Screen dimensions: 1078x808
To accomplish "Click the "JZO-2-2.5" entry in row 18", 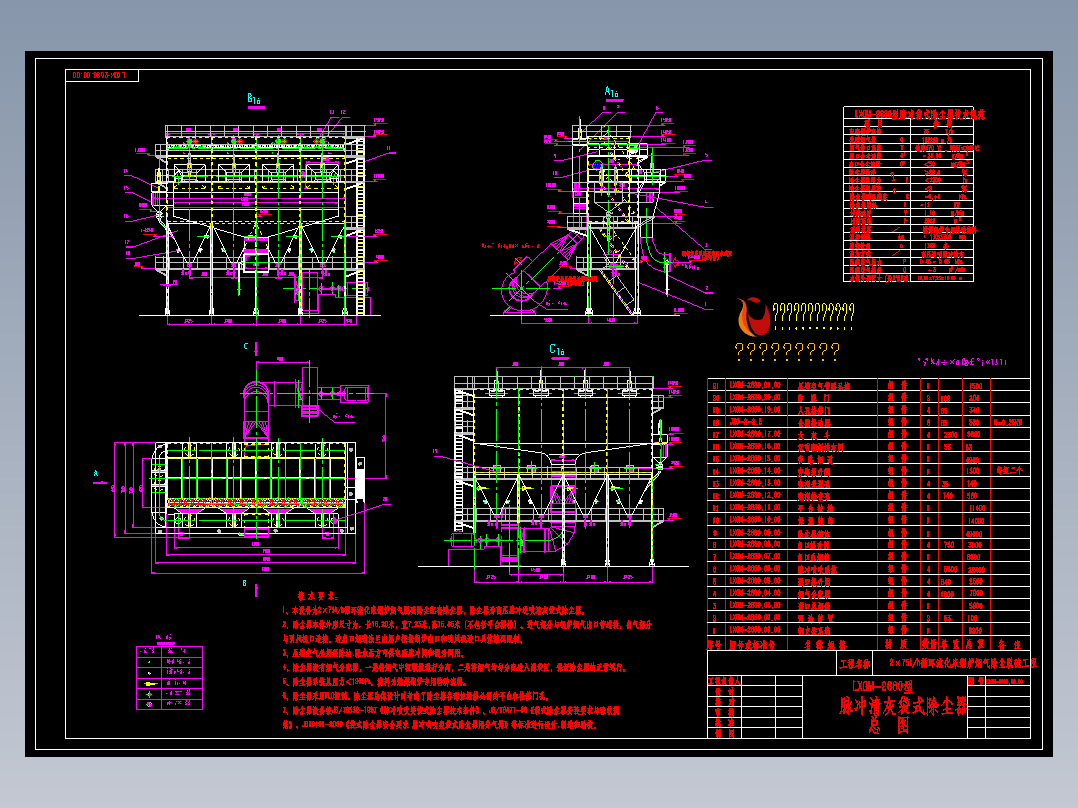I will (746, 422).
